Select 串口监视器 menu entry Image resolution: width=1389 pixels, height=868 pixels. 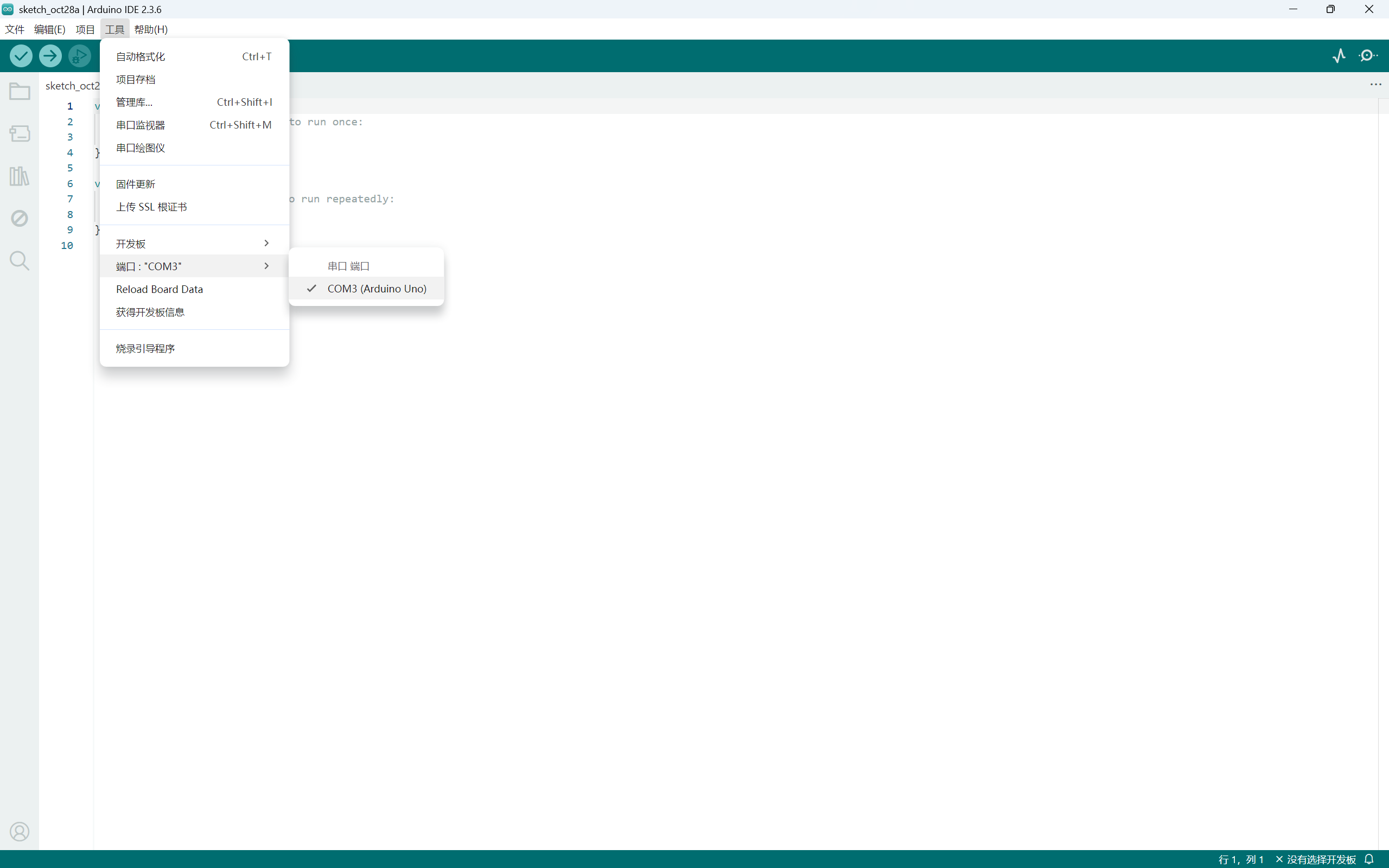(x=141, y=125)
